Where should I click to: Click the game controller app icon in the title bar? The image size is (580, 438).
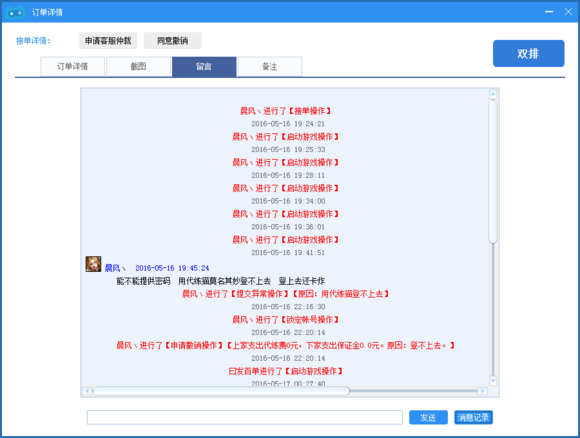(x=16, y=13)
